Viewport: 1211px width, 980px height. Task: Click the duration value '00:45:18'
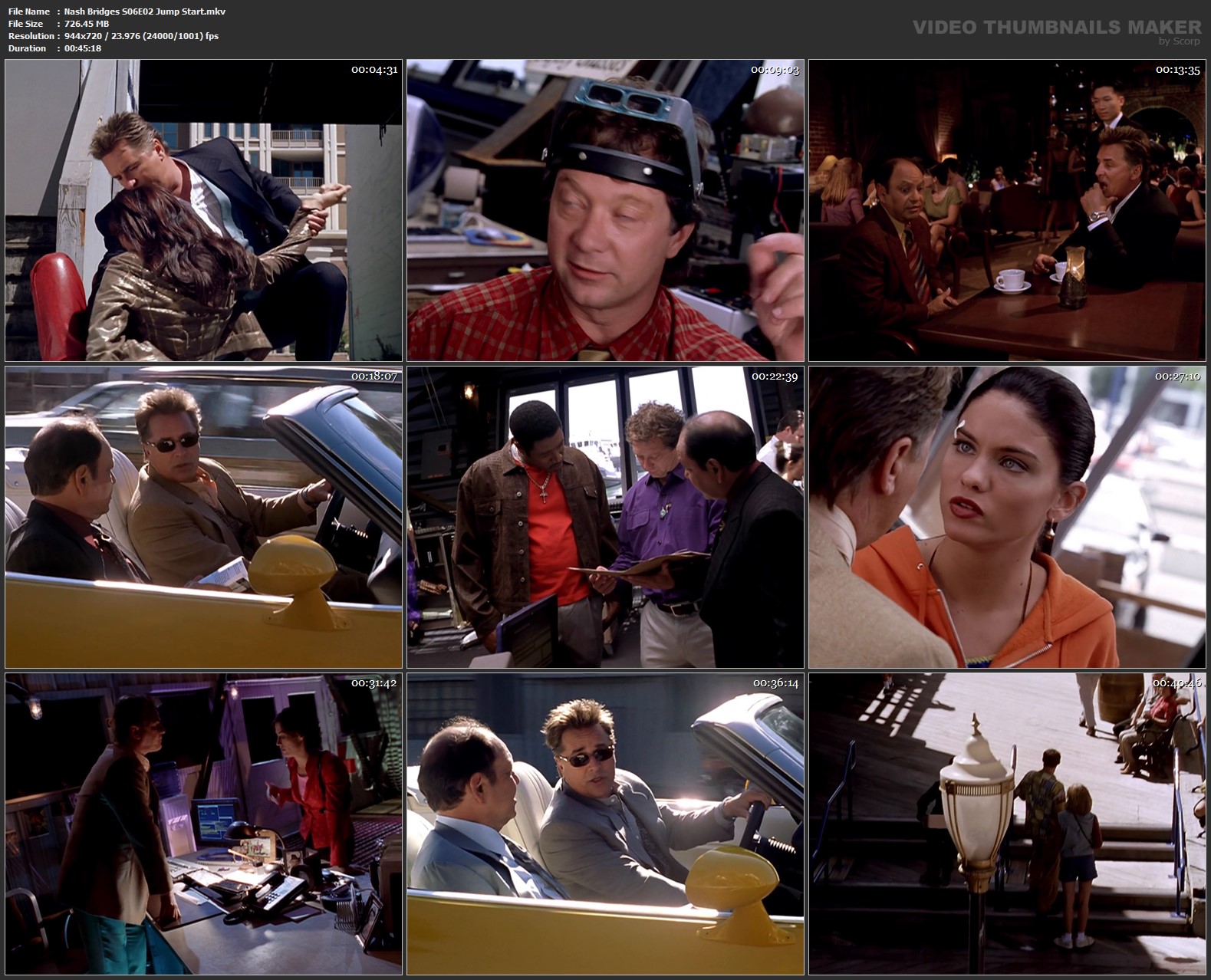coord(83,48)
